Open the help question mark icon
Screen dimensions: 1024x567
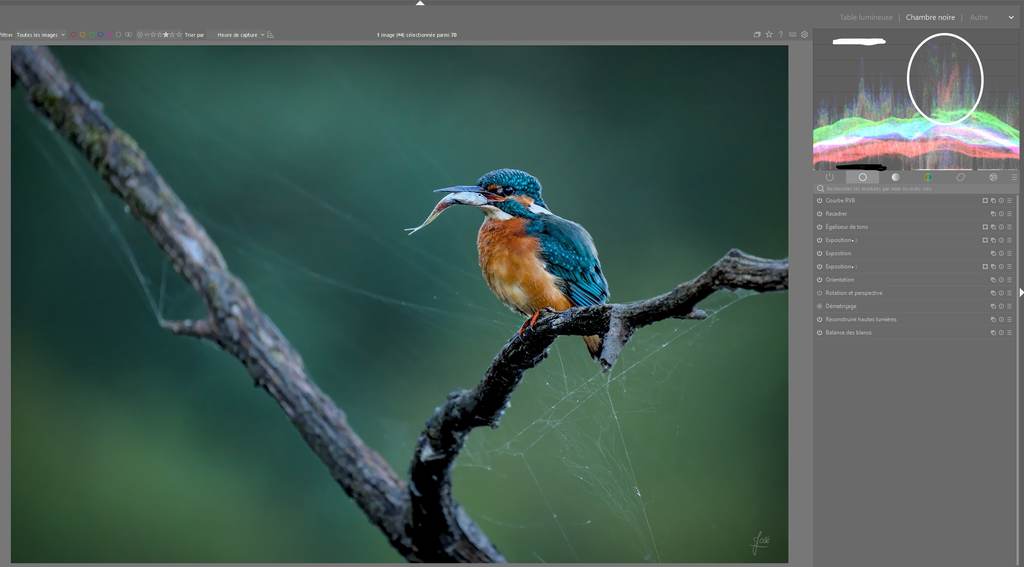780,35
